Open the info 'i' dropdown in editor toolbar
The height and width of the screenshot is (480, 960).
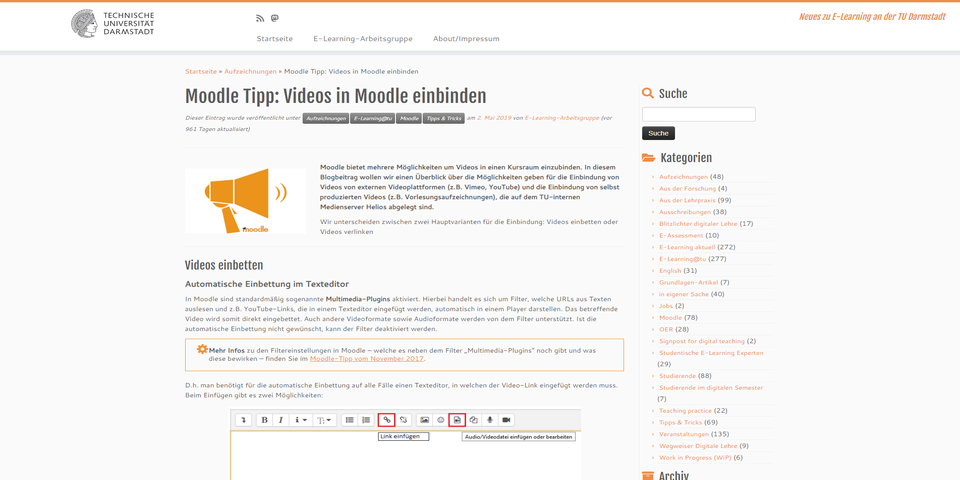(301, 420)
